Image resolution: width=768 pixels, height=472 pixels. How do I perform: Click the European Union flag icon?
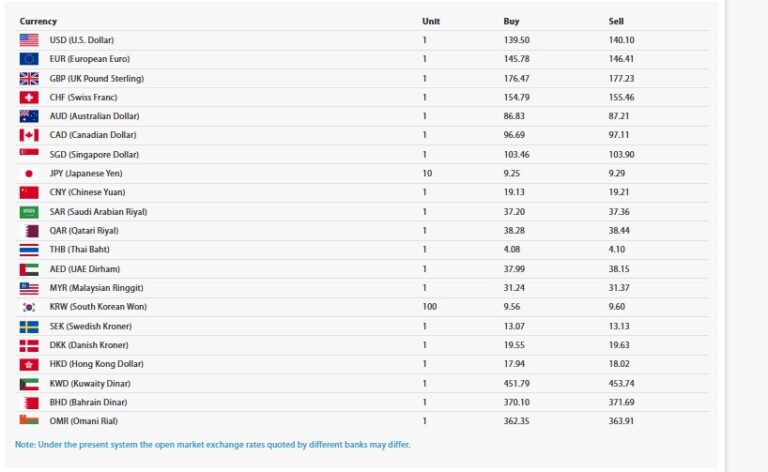tap(29, 59)
